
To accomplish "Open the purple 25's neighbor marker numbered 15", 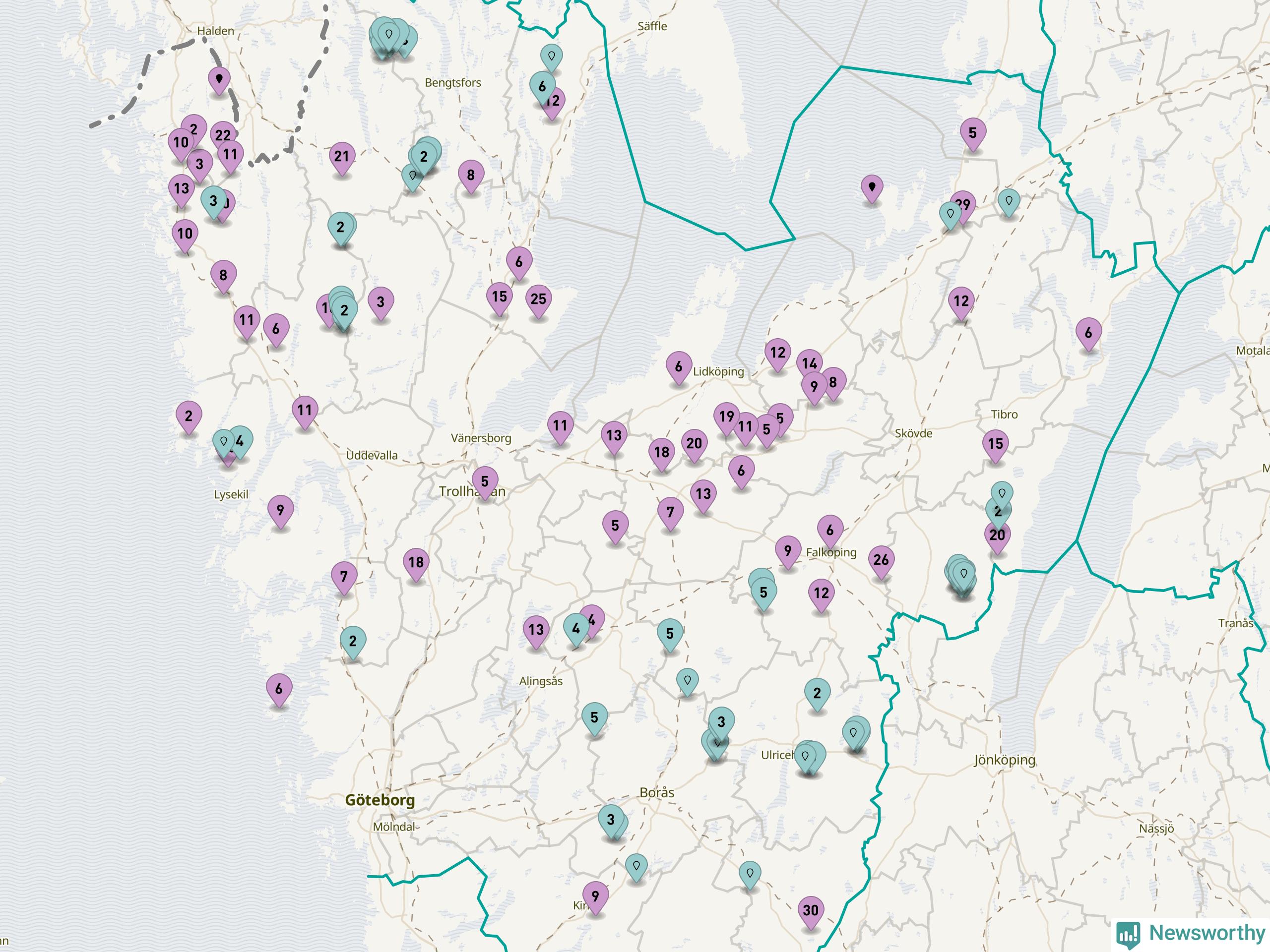I will [x=500, y=297].
